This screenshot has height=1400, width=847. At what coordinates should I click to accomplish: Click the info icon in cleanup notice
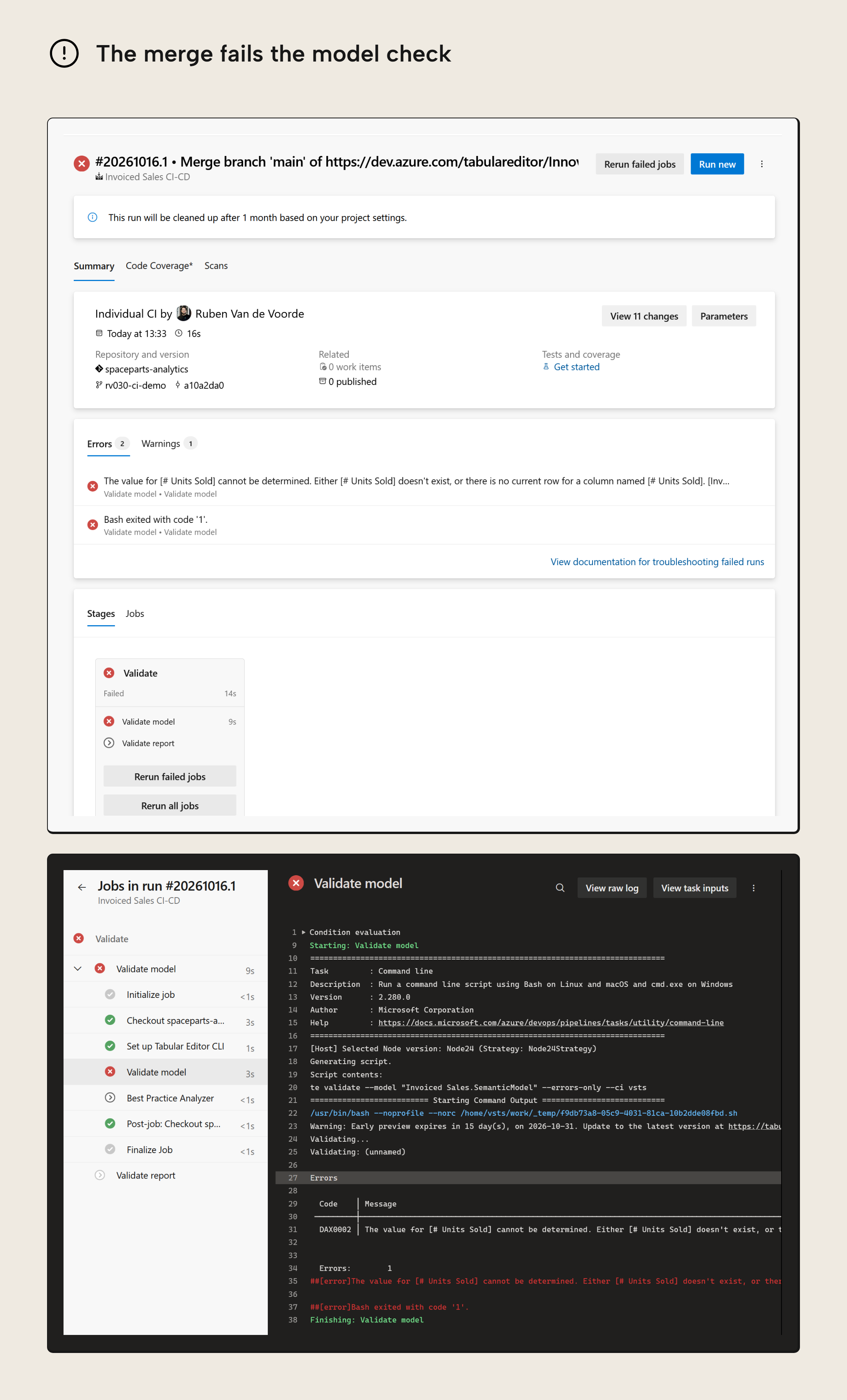[92, 217]
